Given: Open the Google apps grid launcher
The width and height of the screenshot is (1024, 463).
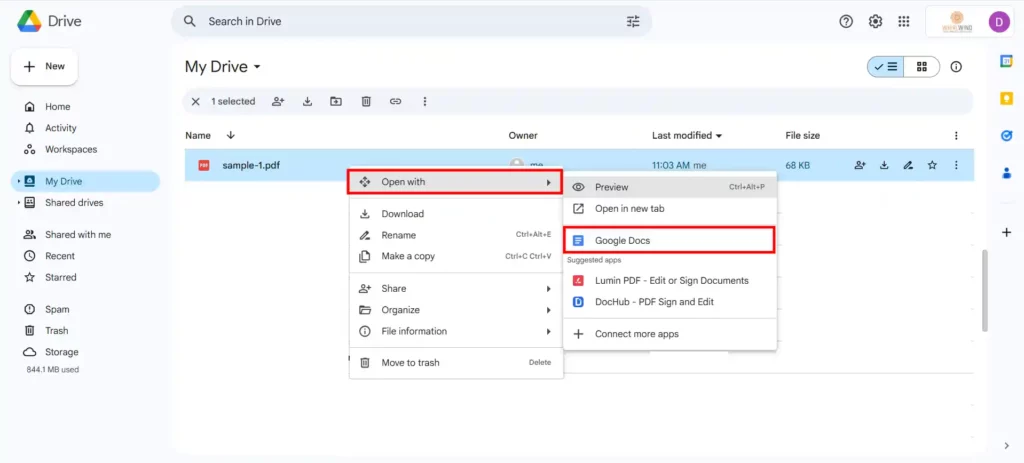Looking at the screenshot, I should click(x=904, y=21).
